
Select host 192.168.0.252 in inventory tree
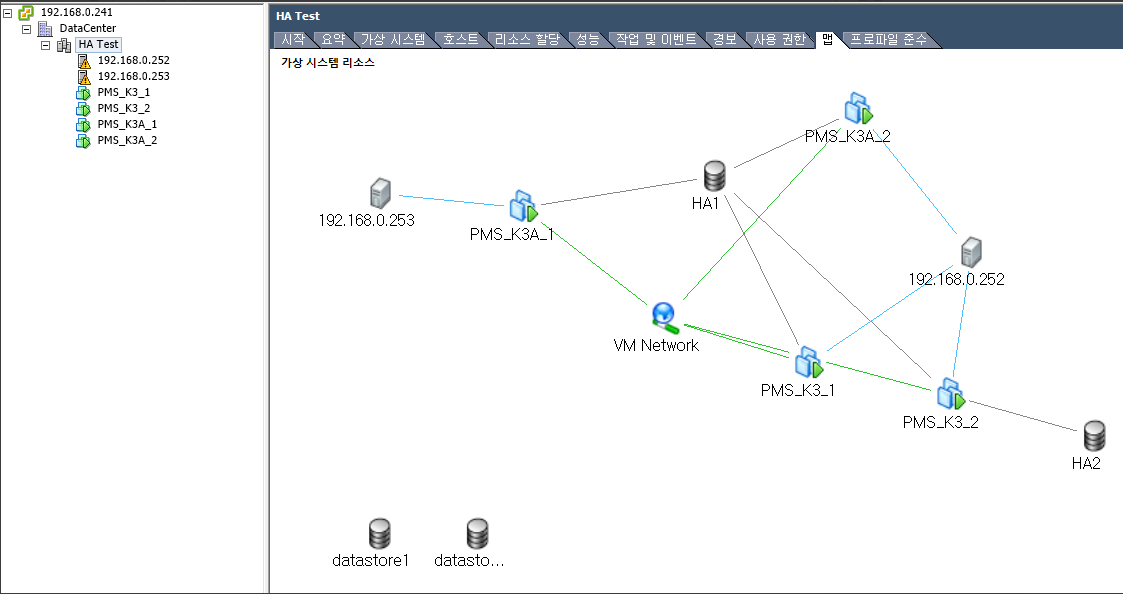coord(133,60)
